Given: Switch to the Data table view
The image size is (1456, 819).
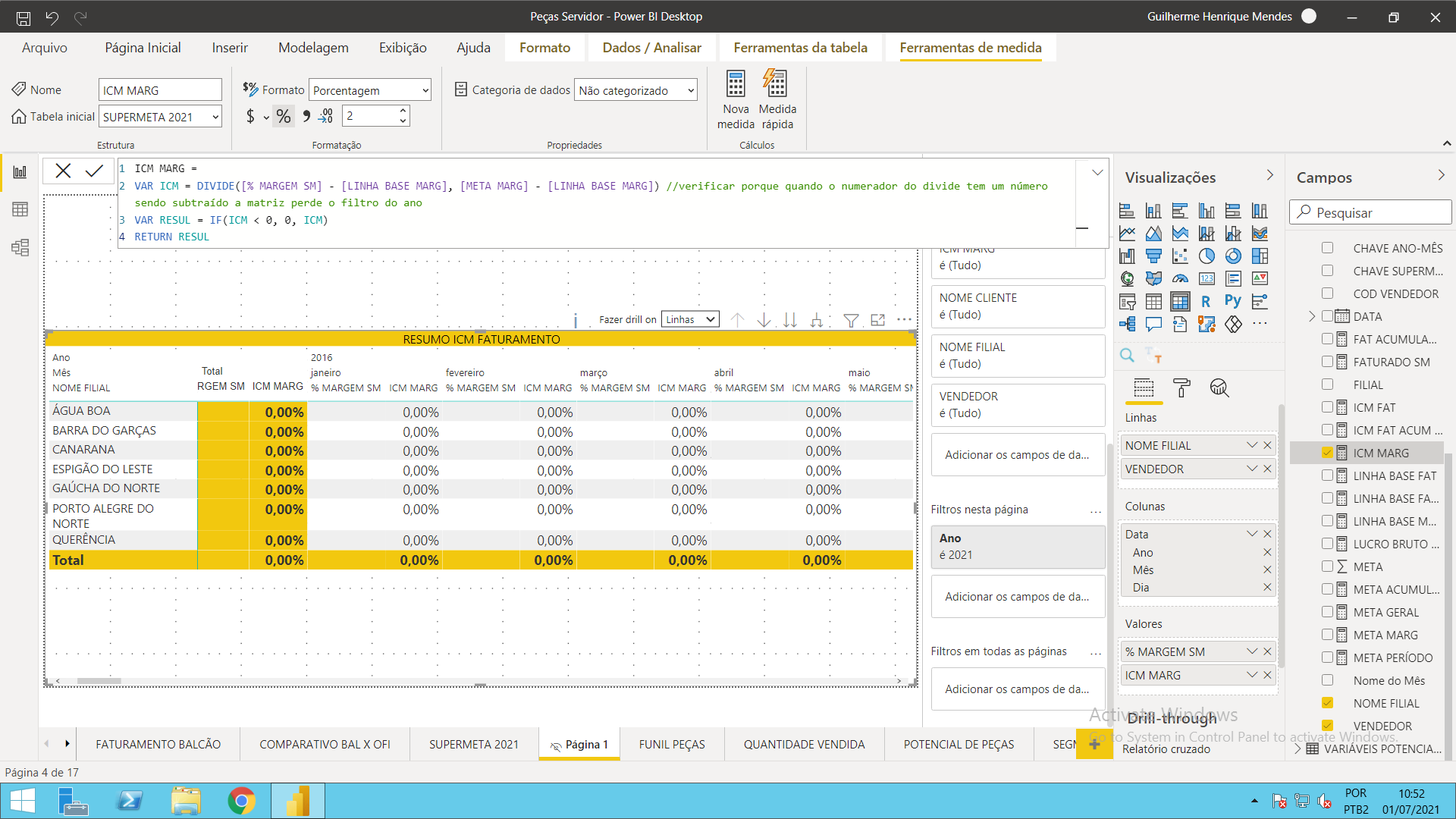Looking at the screenshot, I should click(20, 209).
